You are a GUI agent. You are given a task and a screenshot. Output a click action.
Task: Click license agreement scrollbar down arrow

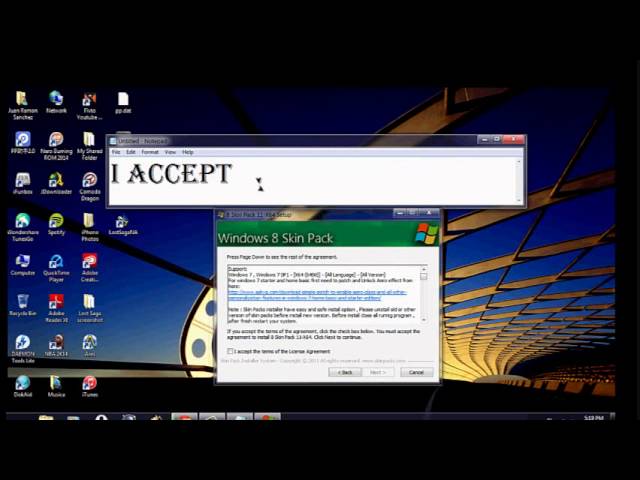click(424, 320)
